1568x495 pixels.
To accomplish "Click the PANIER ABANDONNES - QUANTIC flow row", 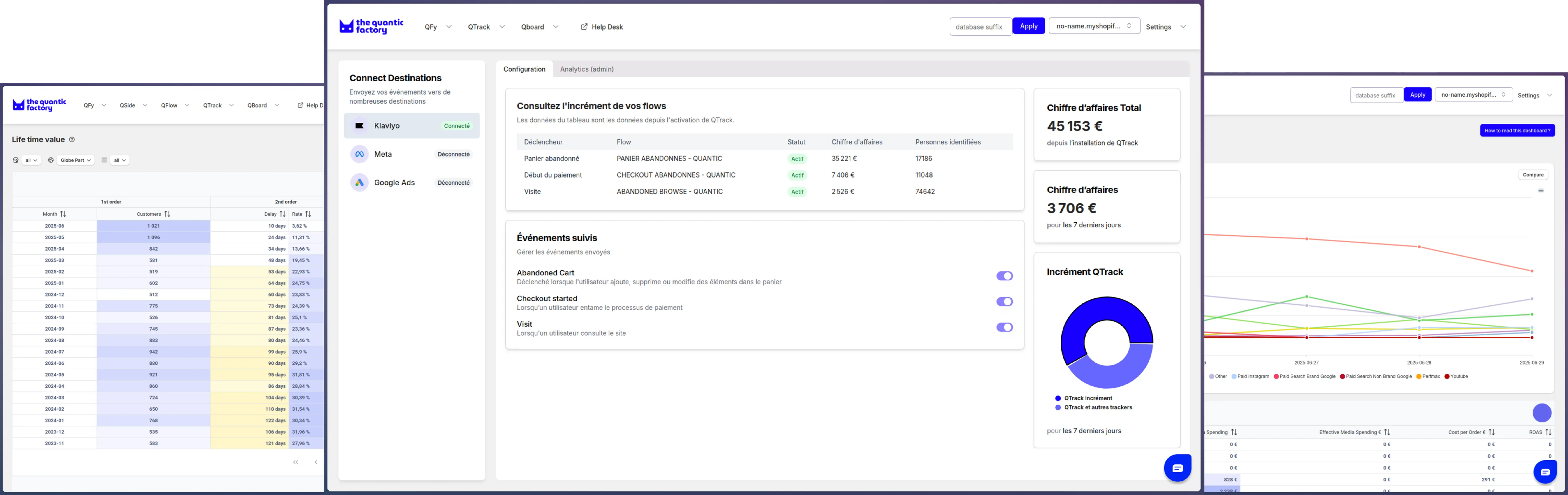I will coord(765,159).
